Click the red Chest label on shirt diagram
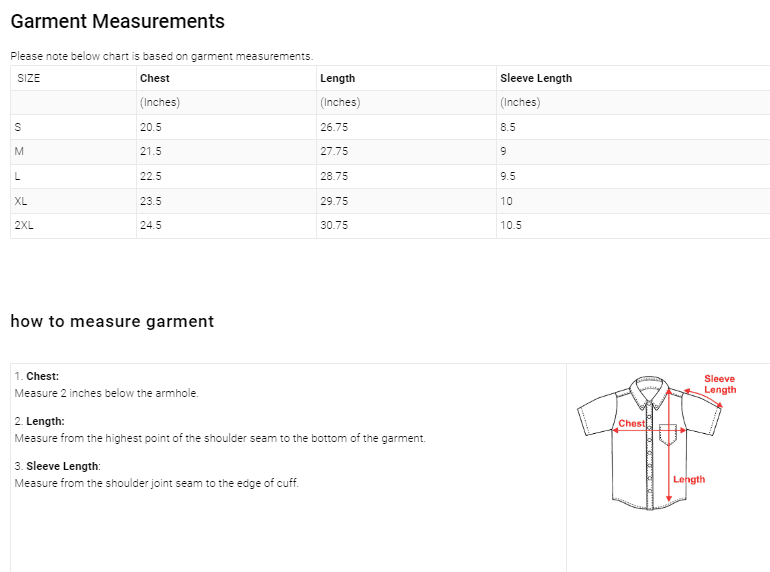The image size is (770, 572). (631, 424)
